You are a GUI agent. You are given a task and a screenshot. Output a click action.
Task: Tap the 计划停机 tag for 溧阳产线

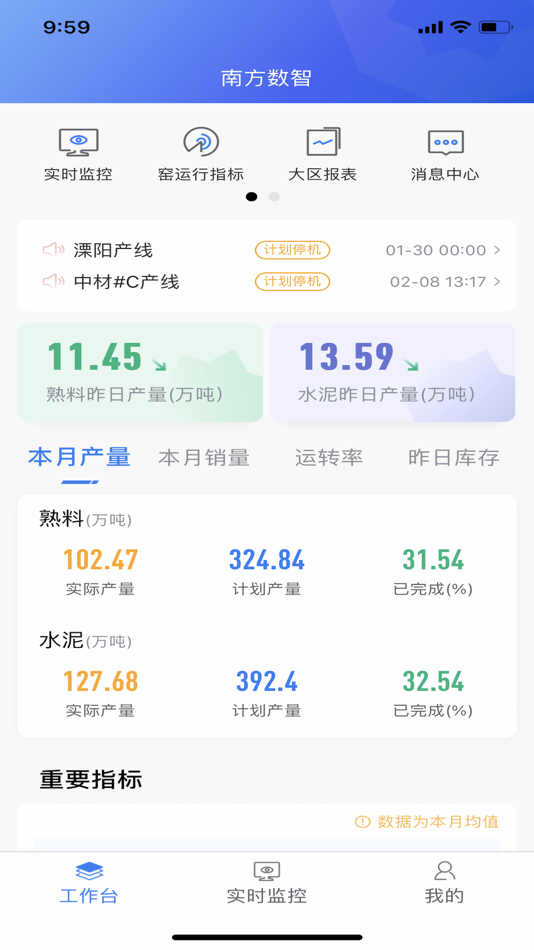[292, 250]
